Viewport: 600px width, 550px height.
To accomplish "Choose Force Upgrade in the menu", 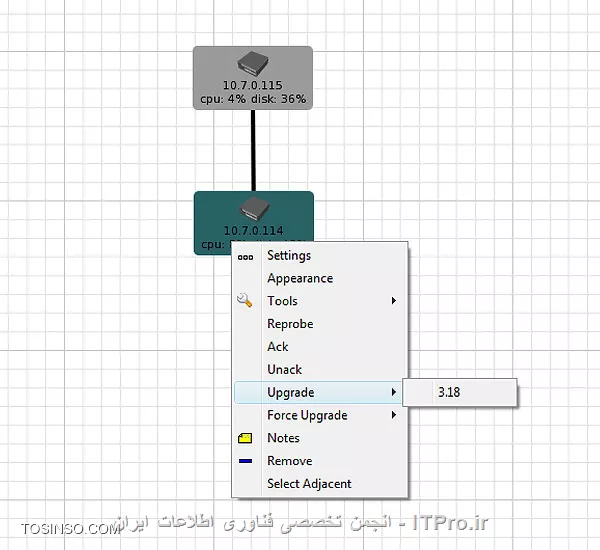I will click(x=320, y=415).
